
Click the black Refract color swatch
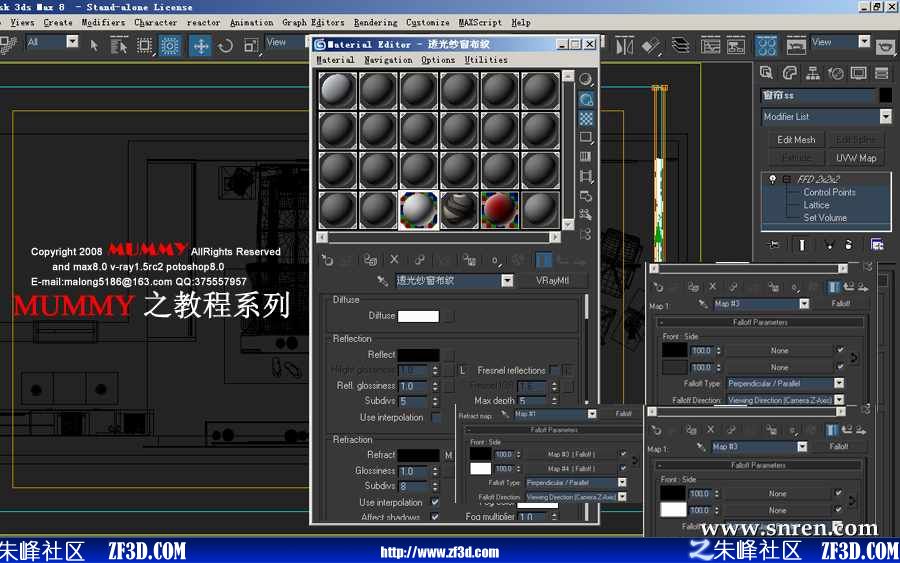(x=418, y=455)
